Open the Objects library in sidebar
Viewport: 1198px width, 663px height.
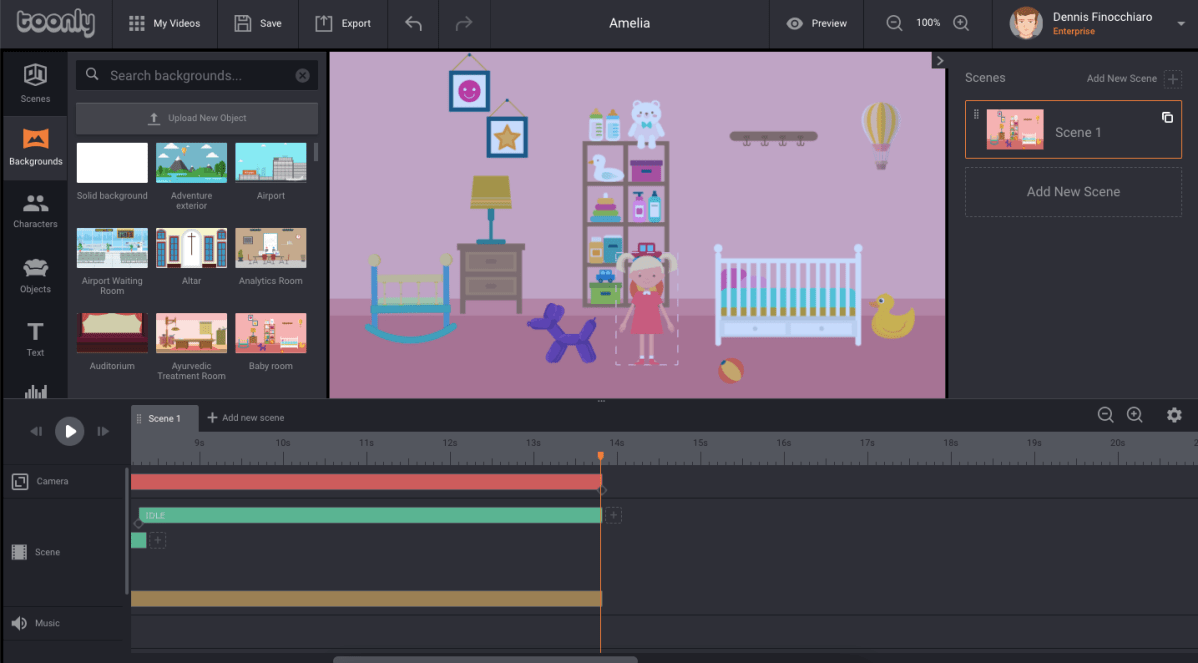pos(35,274)
